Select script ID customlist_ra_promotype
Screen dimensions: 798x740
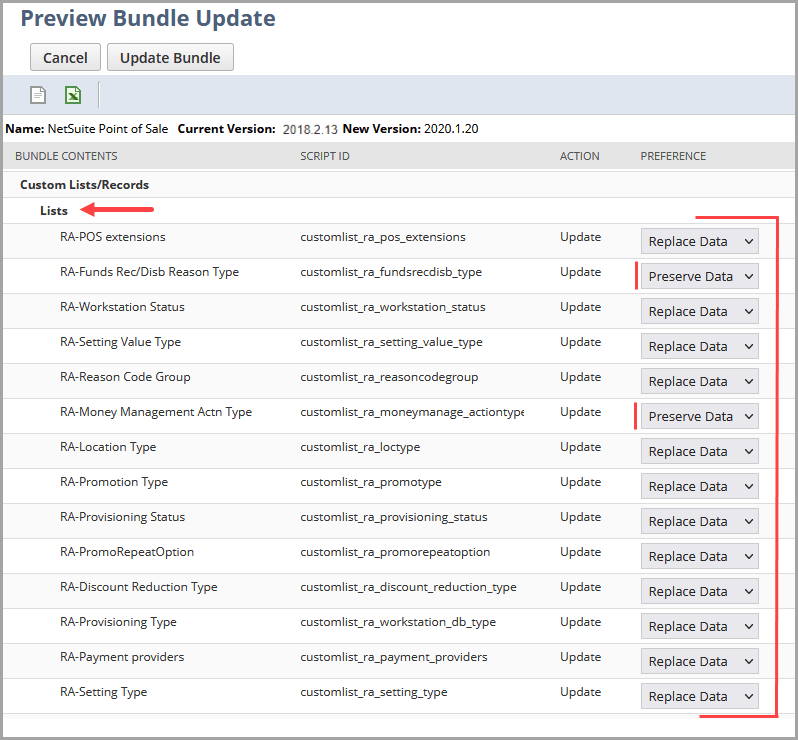click(x=370, y=482)
